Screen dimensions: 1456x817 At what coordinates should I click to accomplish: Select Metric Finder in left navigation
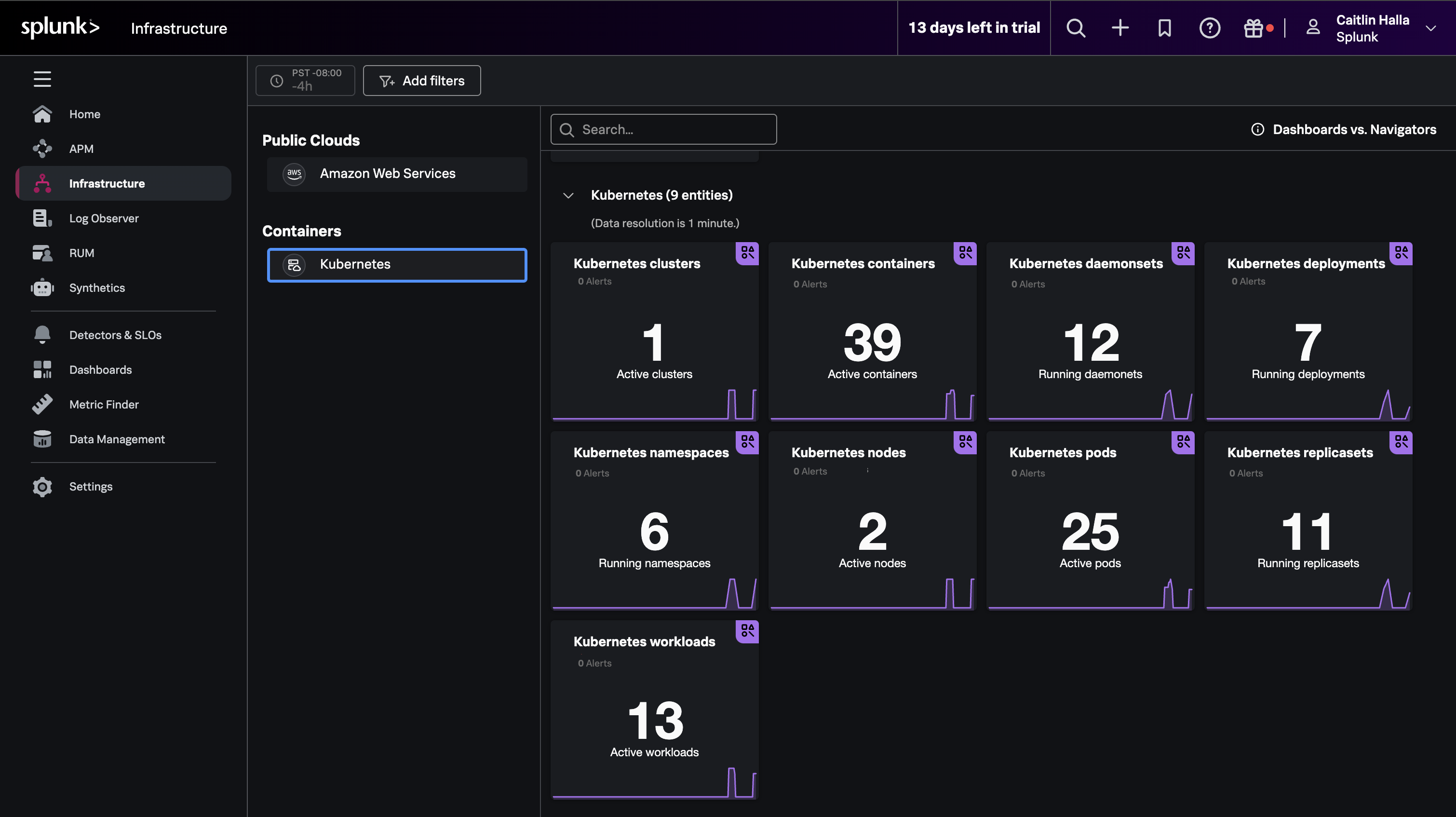coord(104,404)
